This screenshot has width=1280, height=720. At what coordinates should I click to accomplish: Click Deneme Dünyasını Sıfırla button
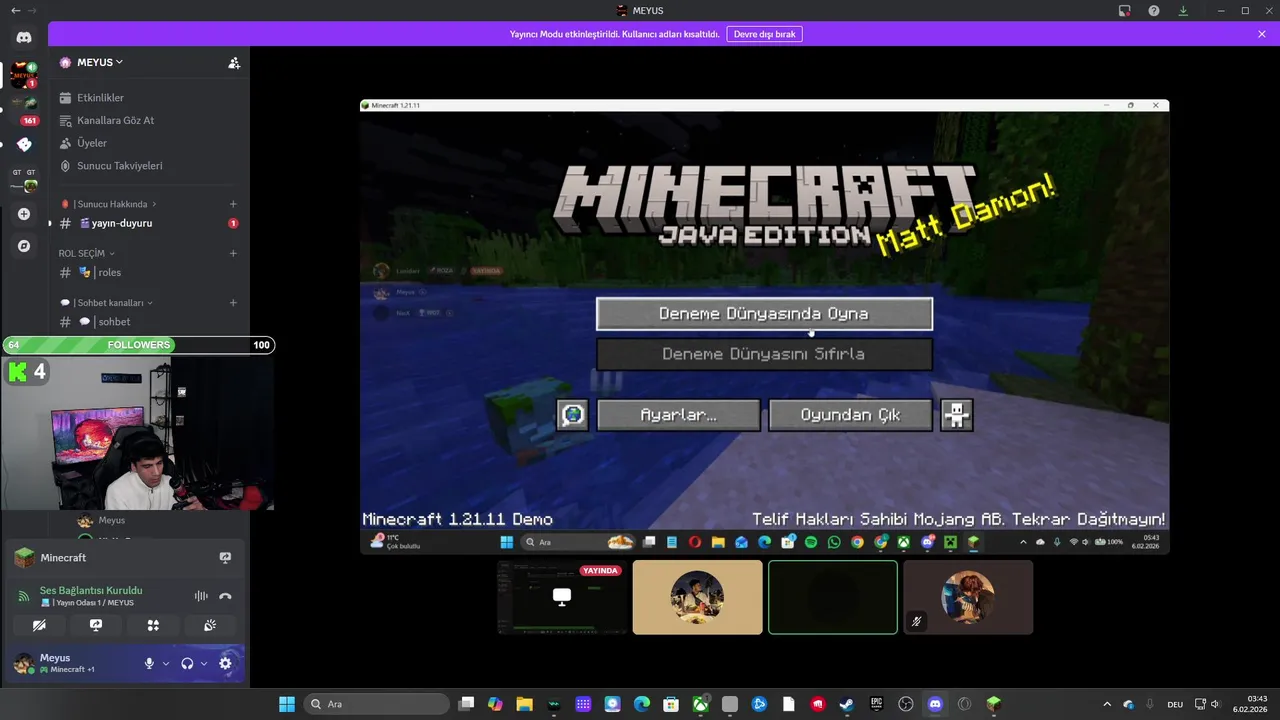pos(764,354)
